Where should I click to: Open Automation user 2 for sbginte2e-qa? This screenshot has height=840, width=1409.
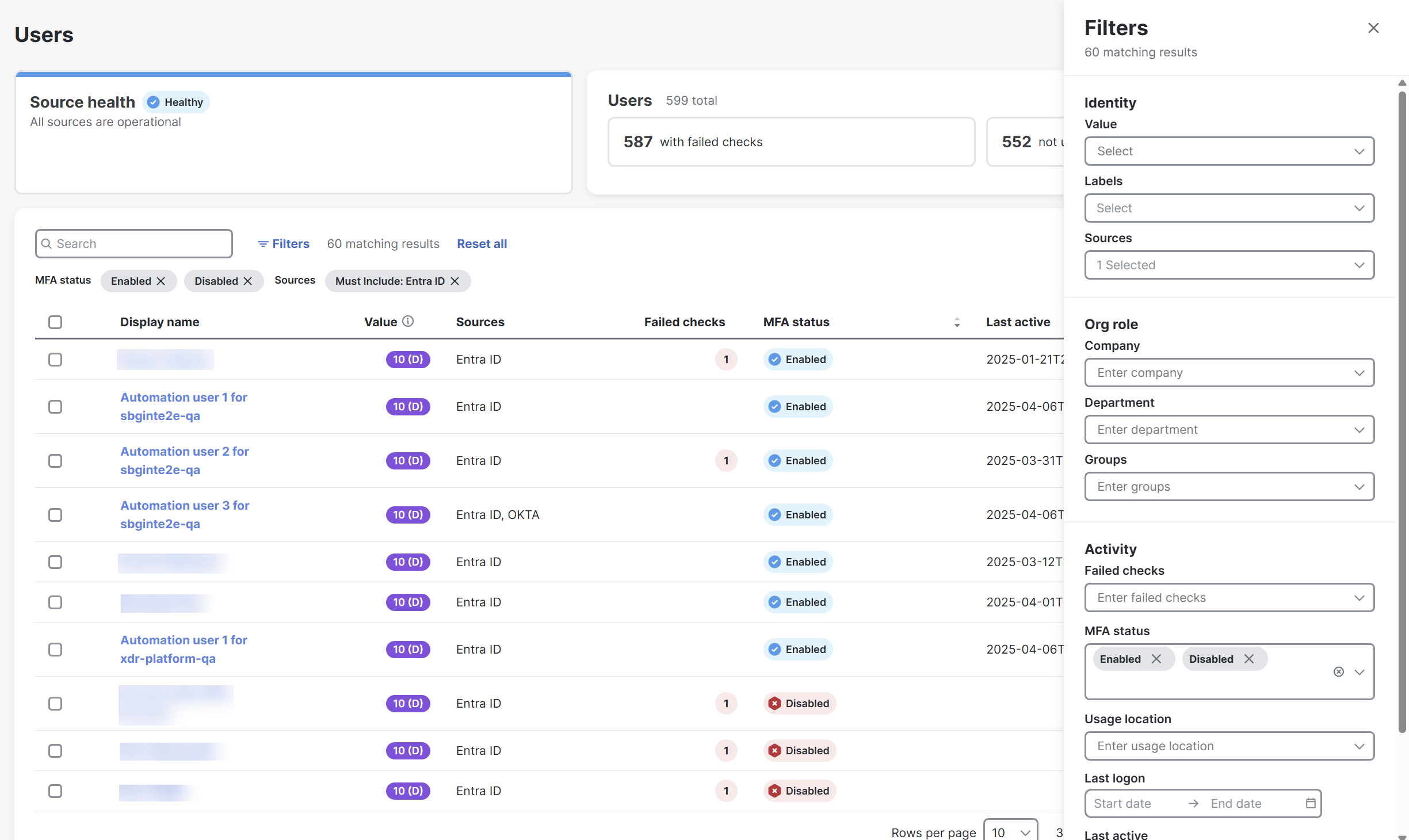(184, 460)
